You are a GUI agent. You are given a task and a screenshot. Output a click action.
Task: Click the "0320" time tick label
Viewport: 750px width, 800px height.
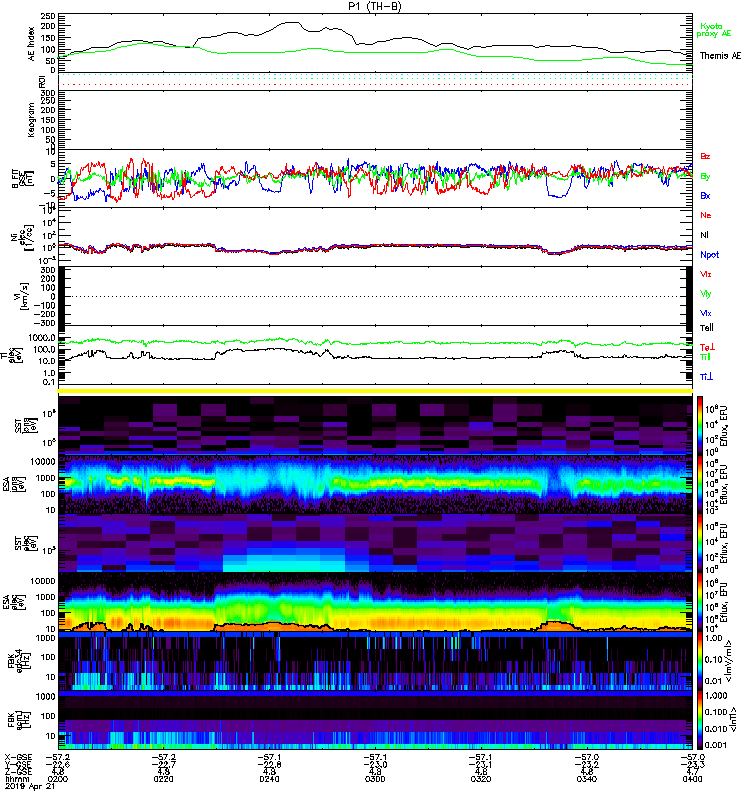point(481,779)
